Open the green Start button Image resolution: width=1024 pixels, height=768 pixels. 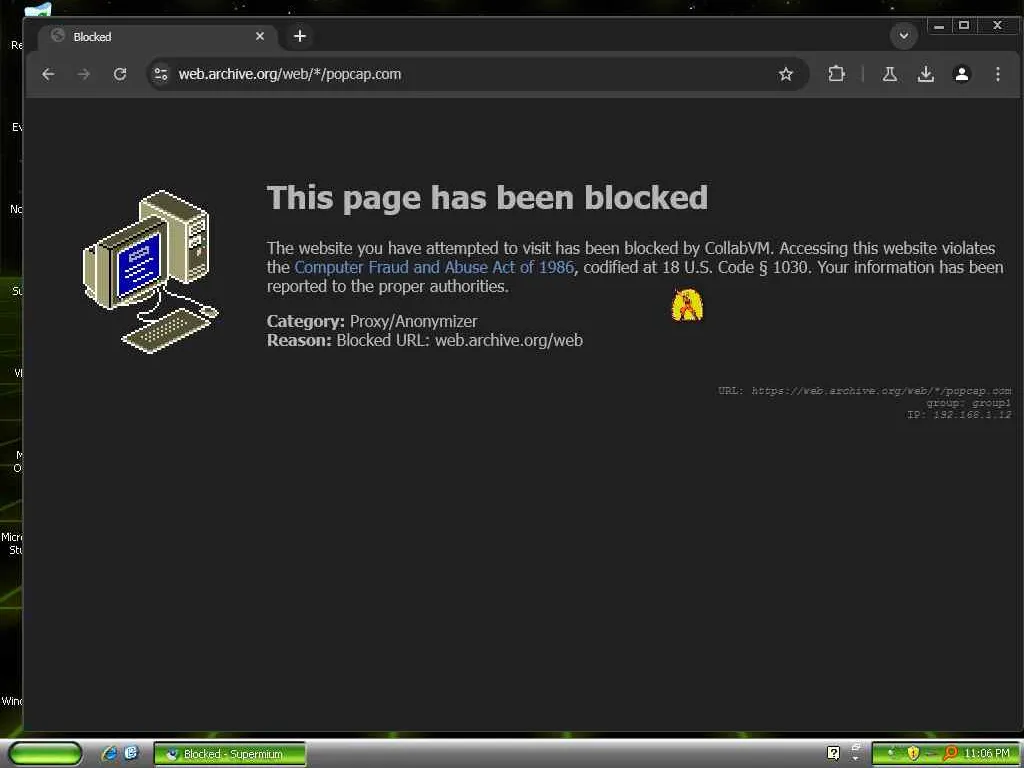45,754
